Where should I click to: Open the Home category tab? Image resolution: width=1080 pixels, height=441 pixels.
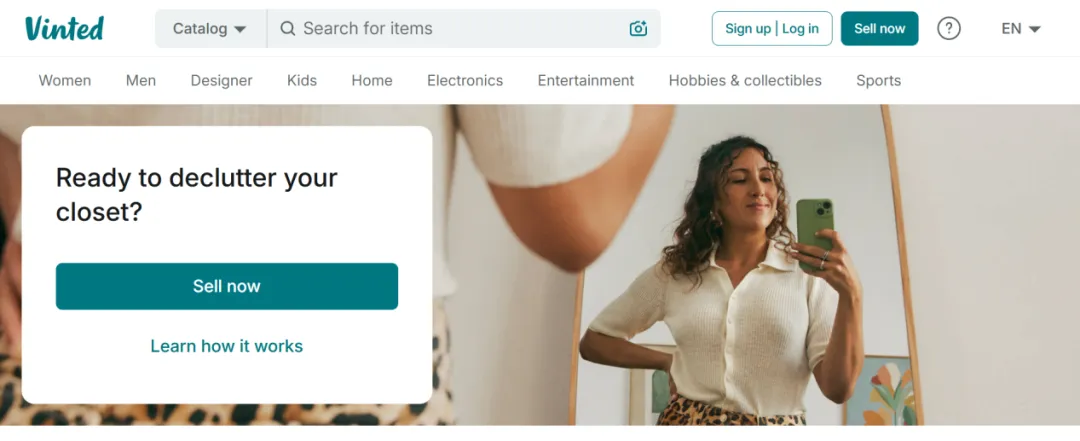[x=372, y=81]
